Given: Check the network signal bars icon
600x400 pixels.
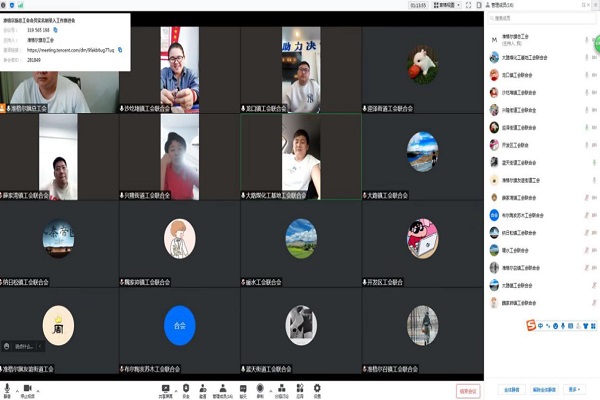Looking at the screenshot, I should pos(20,5).
